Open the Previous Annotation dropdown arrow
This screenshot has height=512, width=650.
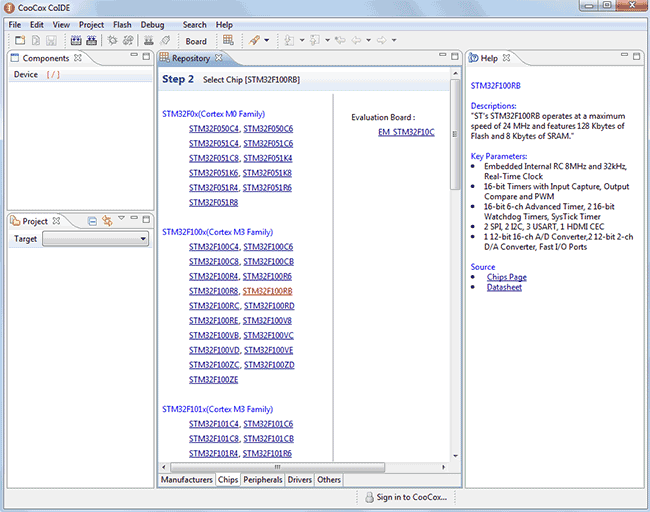click(327, 40)
